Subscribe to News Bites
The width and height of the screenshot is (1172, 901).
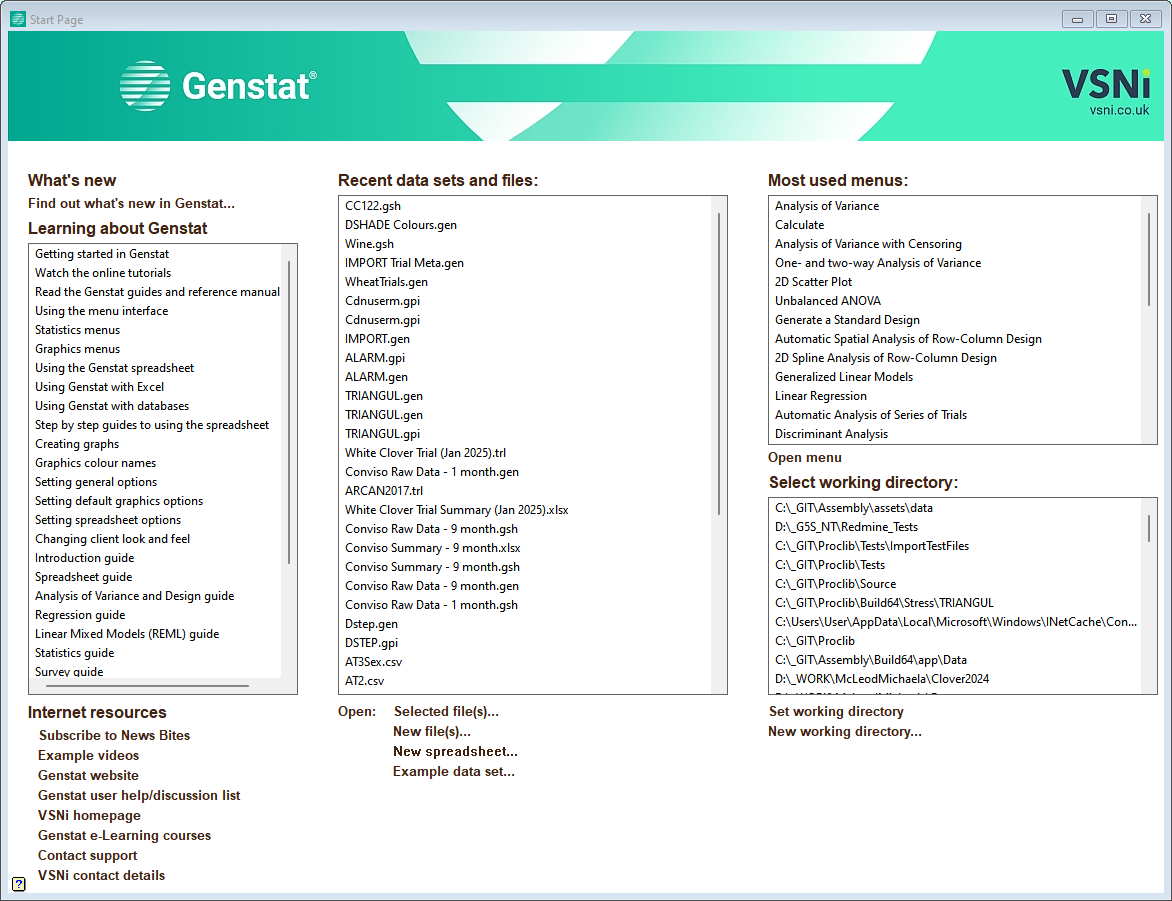pos(114,736)
